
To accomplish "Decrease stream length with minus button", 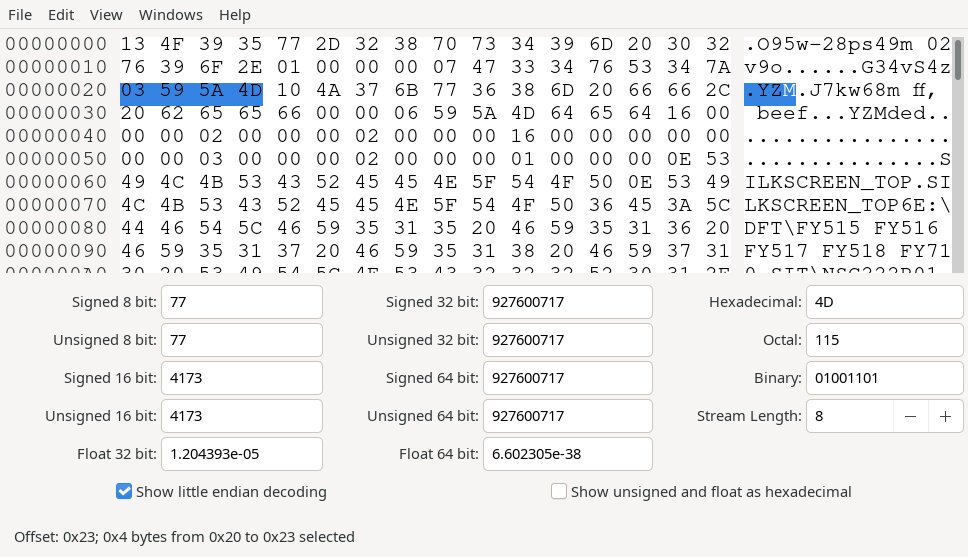I will coord(910,416).
